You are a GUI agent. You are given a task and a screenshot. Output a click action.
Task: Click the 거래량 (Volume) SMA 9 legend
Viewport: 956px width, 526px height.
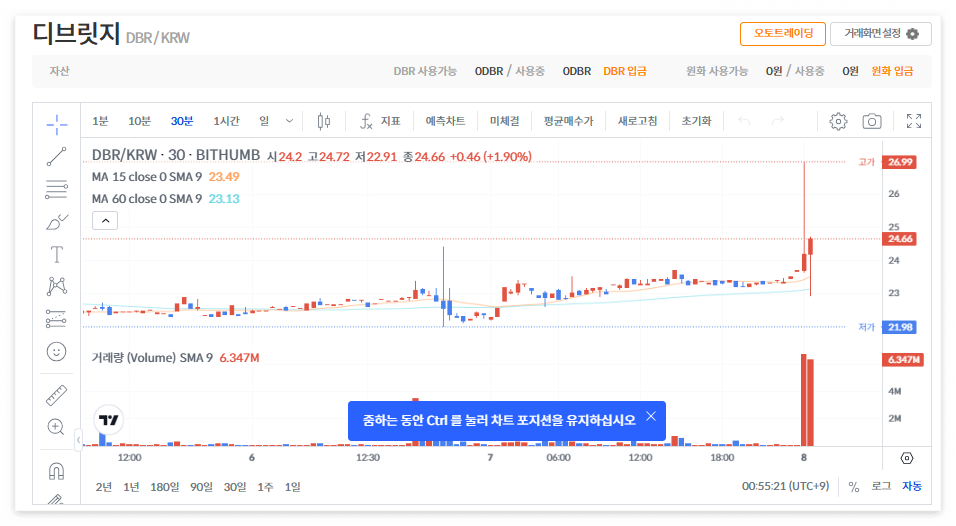point(152,358)
